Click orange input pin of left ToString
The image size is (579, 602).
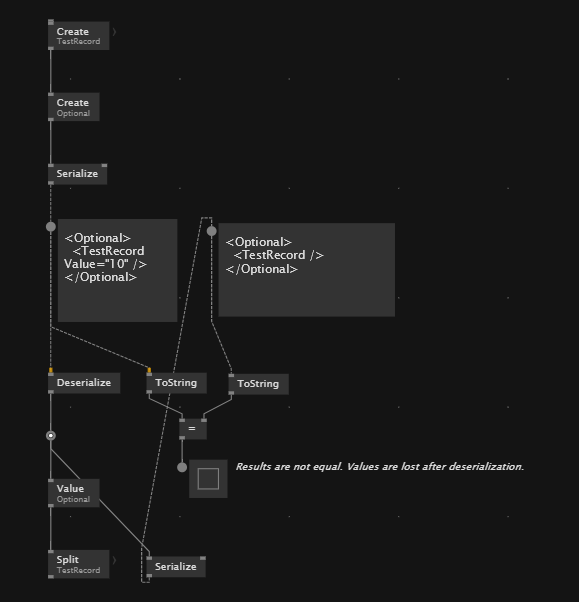coord(149,370)
